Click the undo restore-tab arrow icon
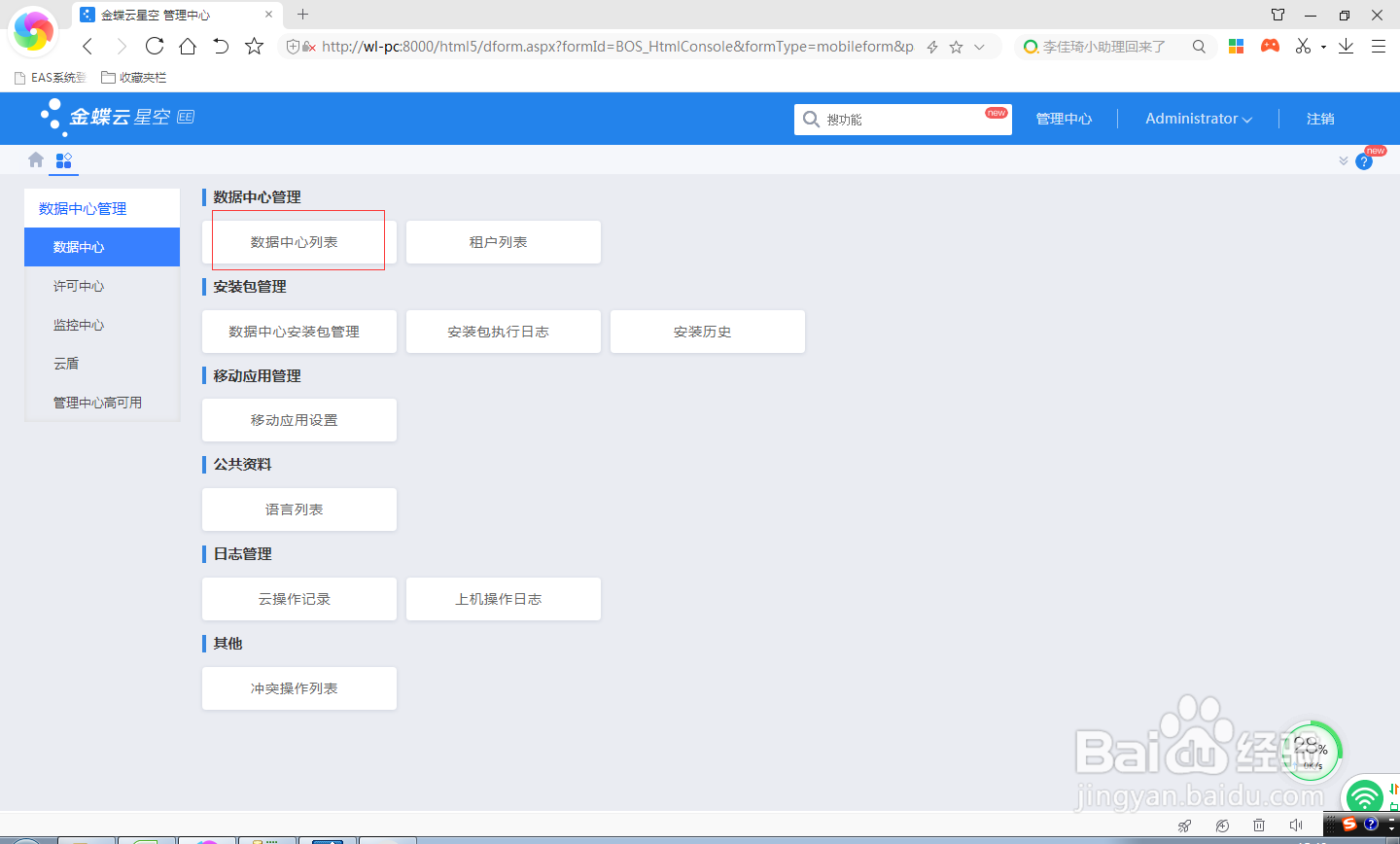The width and height of the screenshot is (1400, 844). click(221, 46)
